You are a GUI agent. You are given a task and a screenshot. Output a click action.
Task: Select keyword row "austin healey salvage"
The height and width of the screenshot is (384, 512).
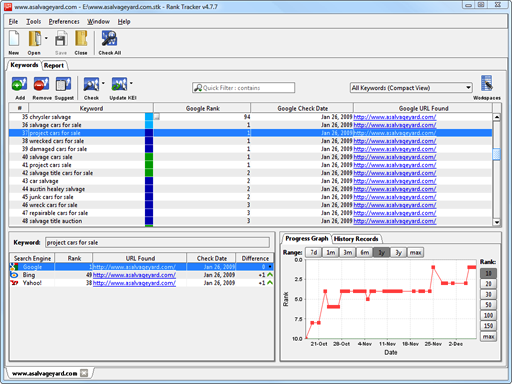(x=250, y=189)
